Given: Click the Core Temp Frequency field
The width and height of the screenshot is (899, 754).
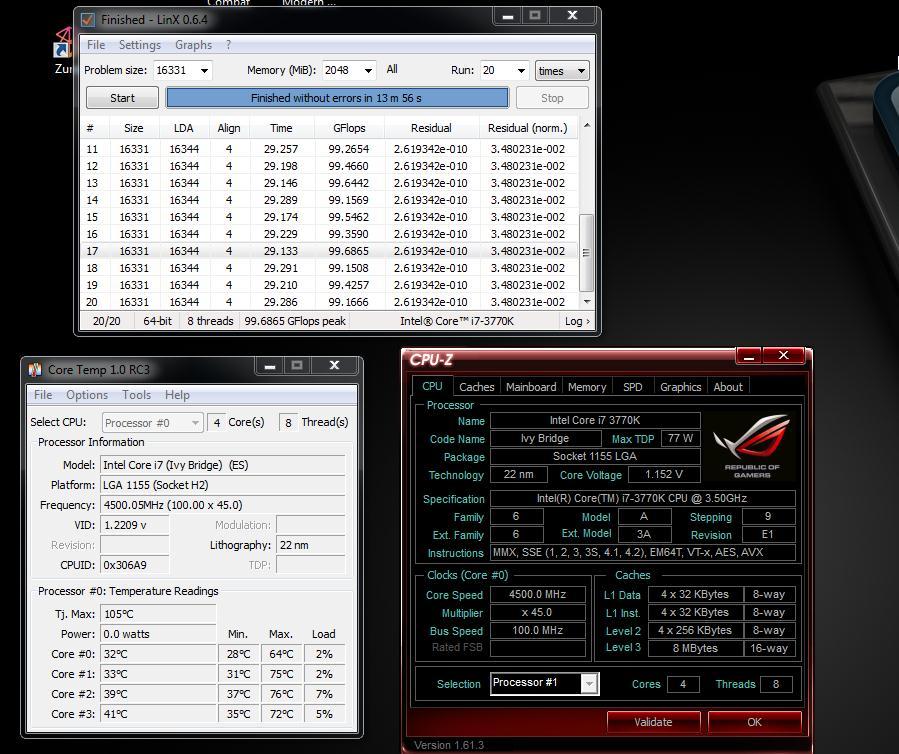Looking at the screenshot, I should click(x=222, y=505).
